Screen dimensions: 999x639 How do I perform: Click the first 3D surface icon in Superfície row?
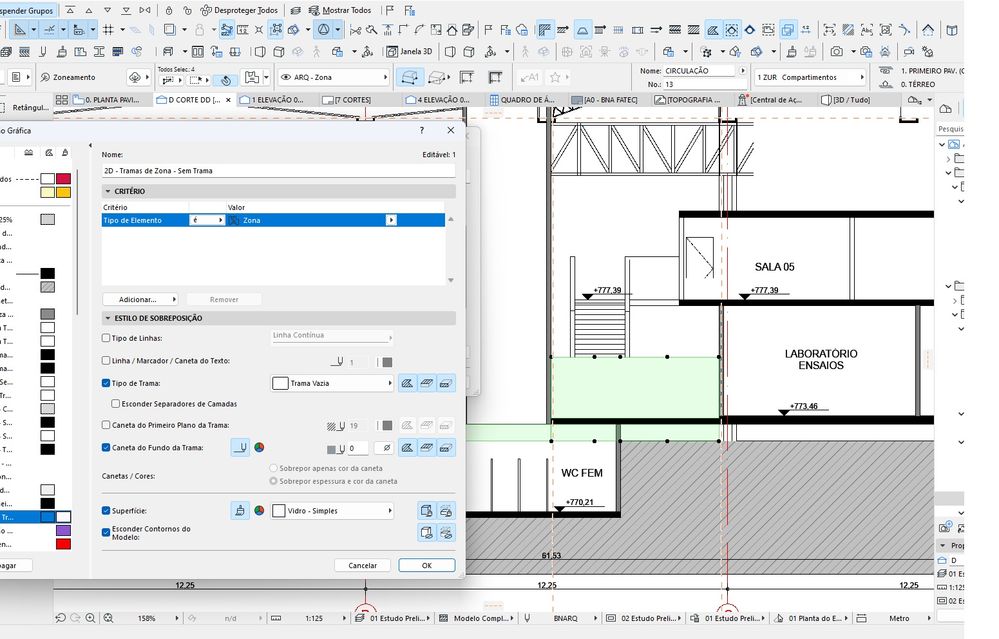(x=427, y=511)
